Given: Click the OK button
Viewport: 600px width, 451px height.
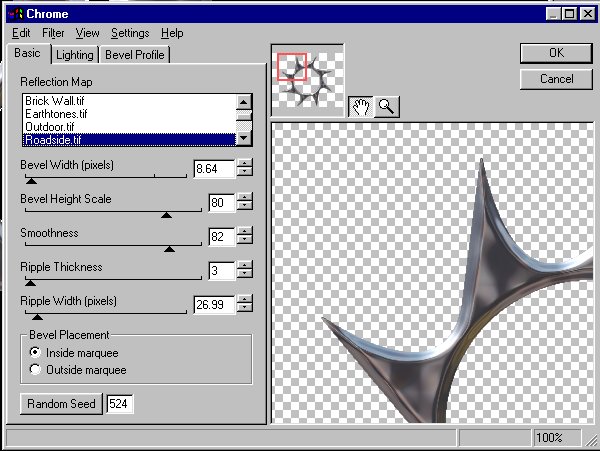Looking at the screenshot, I should (x=556, y=53).
